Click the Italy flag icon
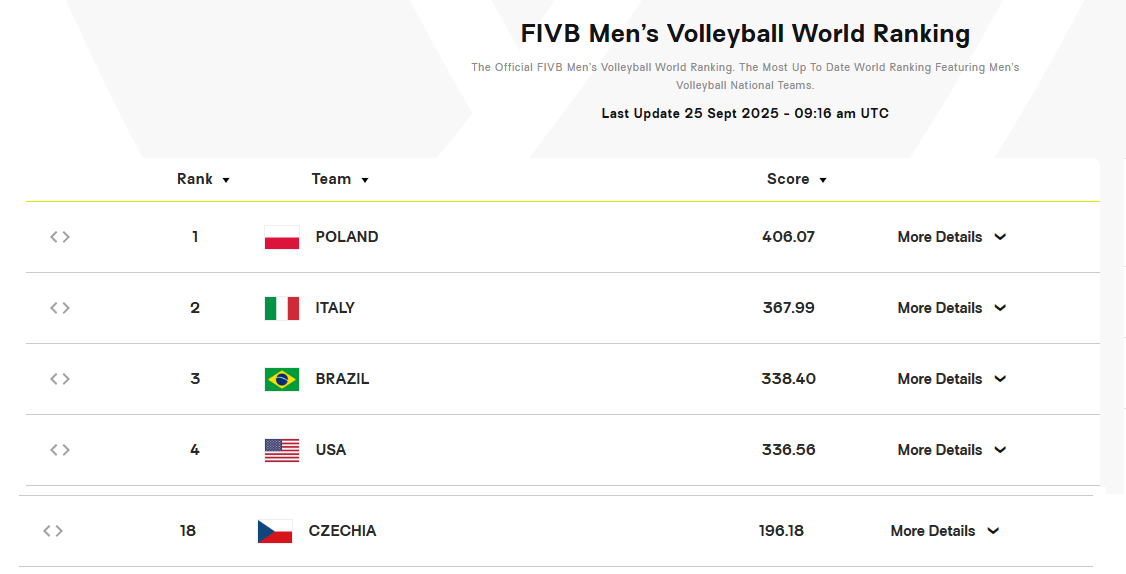Viewport: 1126px width, 574px height. pos(282,308)
